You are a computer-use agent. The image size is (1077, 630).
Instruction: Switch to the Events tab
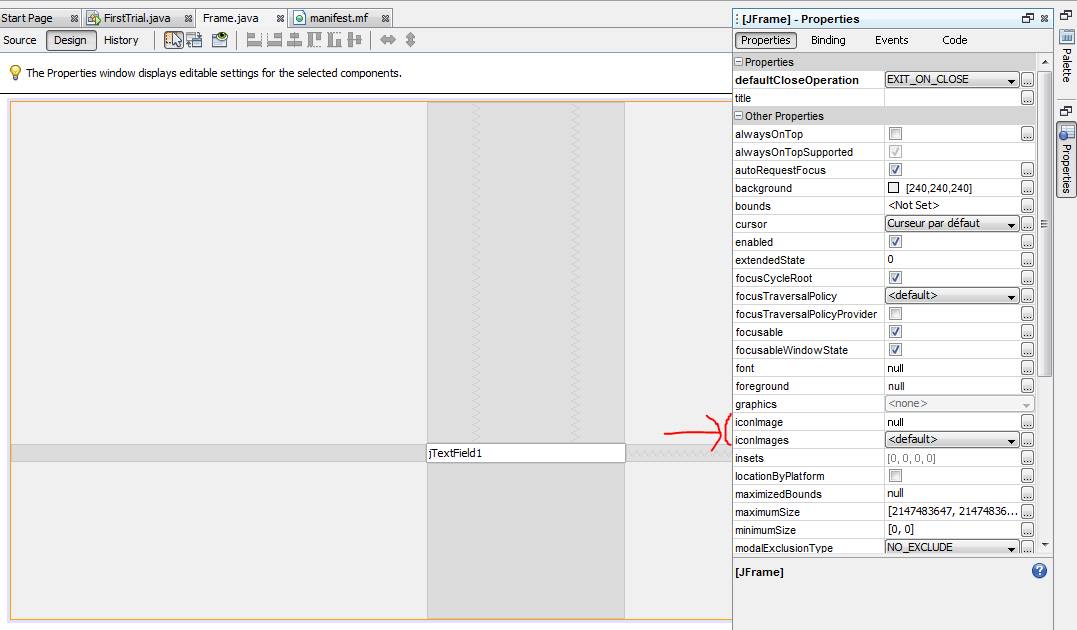coord(891,40)
